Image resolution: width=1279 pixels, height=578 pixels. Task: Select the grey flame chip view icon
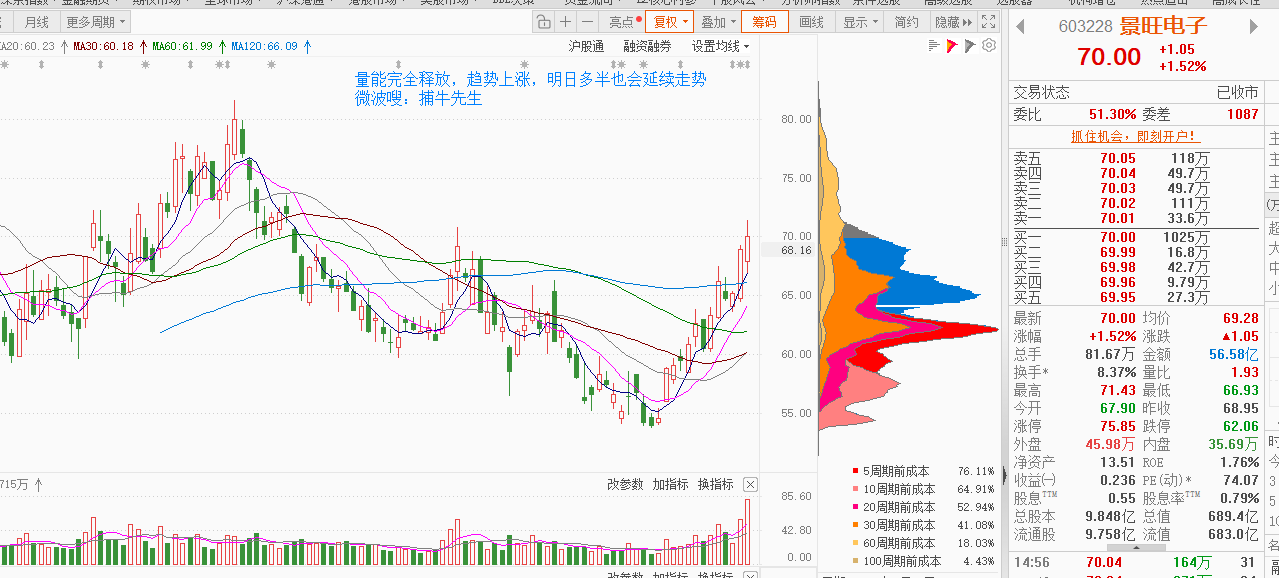[x=971, y=45]
